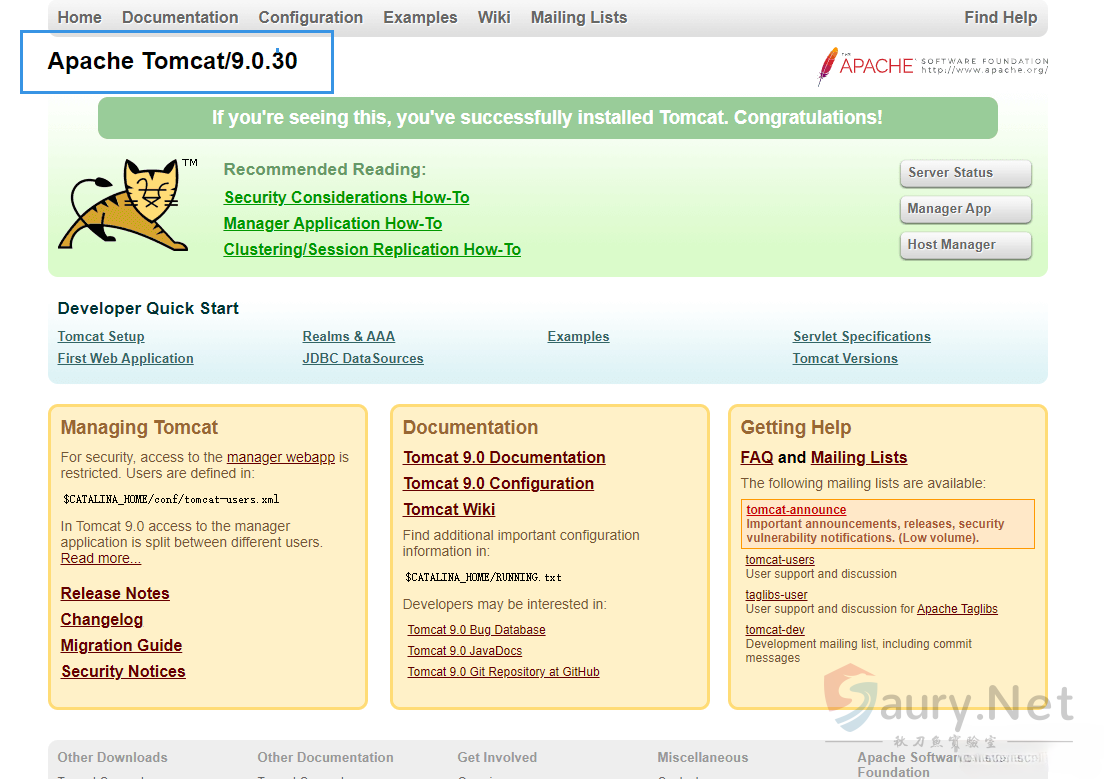The height and width of the screenshot is (779, 1104).
Task: Click the Apache Tomcat/9.0.30 version heading
Action: point(172,61)
